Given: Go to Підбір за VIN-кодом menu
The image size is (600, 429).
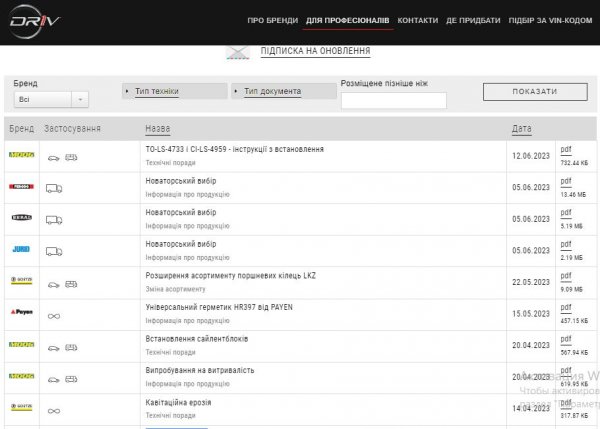Looking at the screenshot, I should tap(550, 21).
